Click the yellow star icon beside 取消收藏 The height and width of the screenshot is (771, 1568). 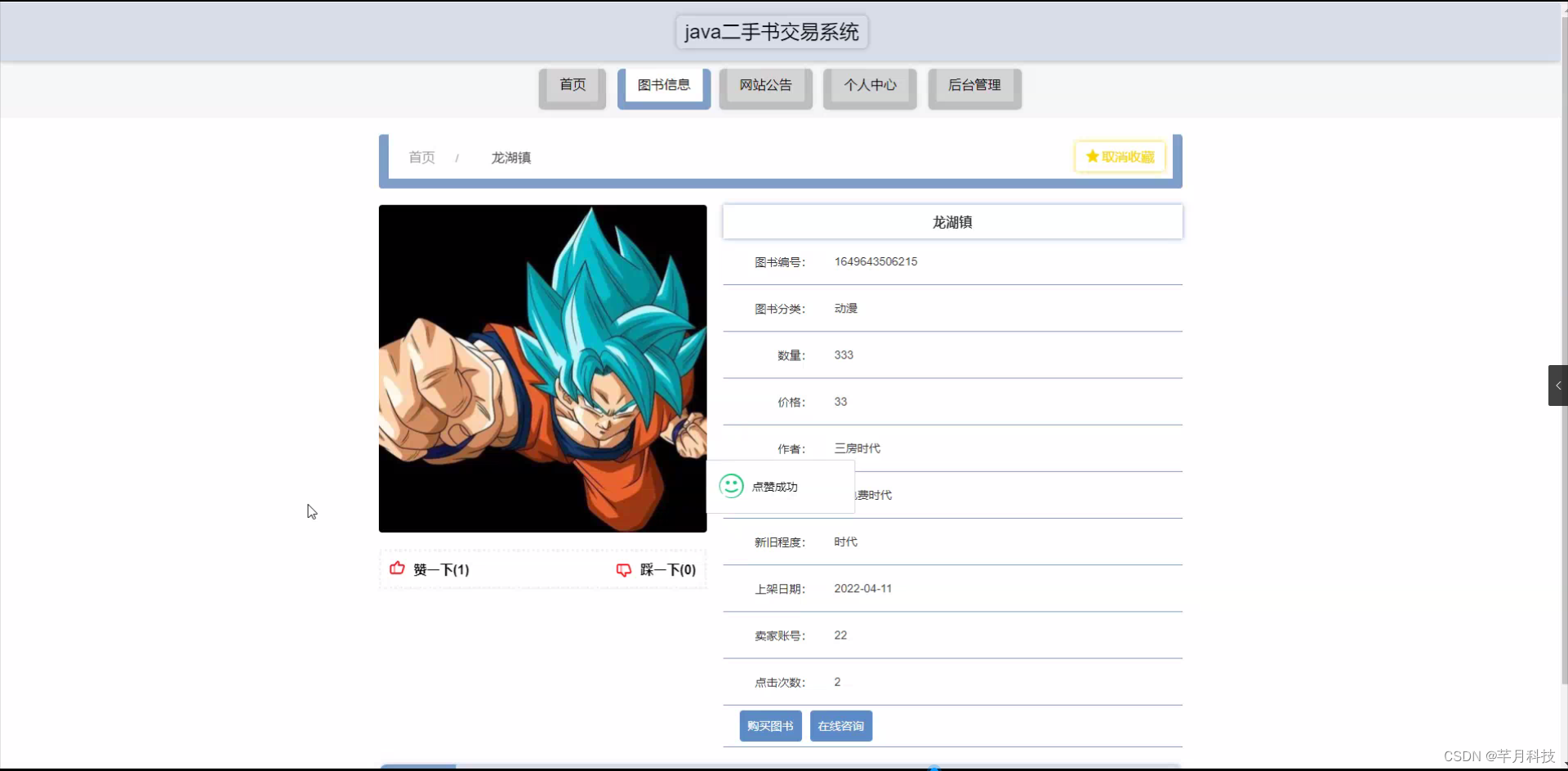1092,157
